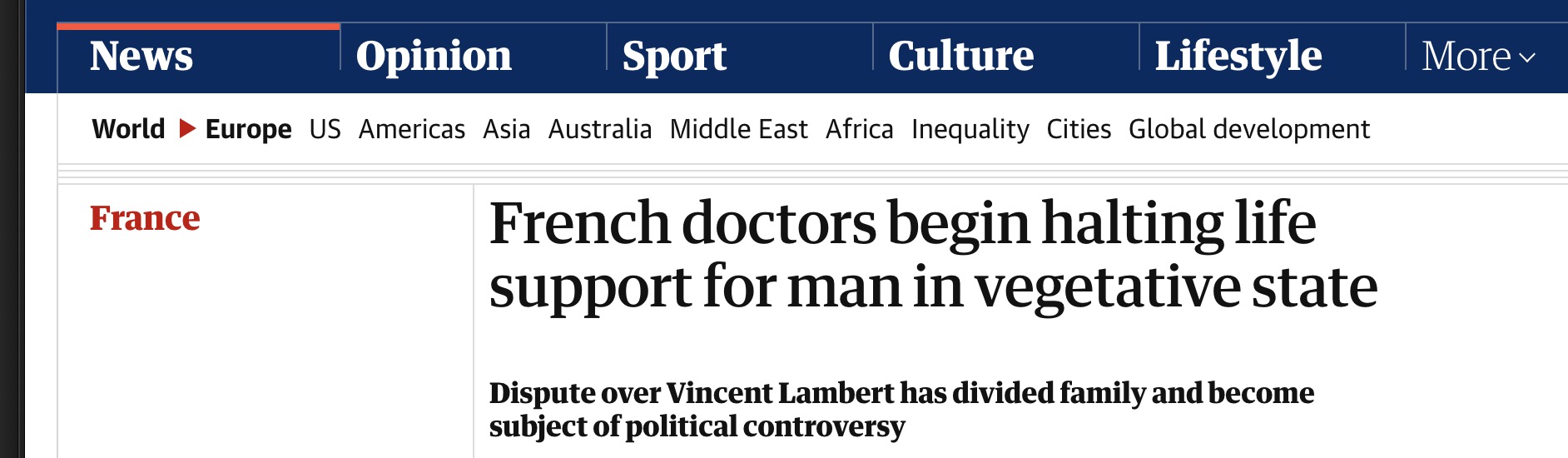
Task: Click the Inequality link
Action: (970, 129)
